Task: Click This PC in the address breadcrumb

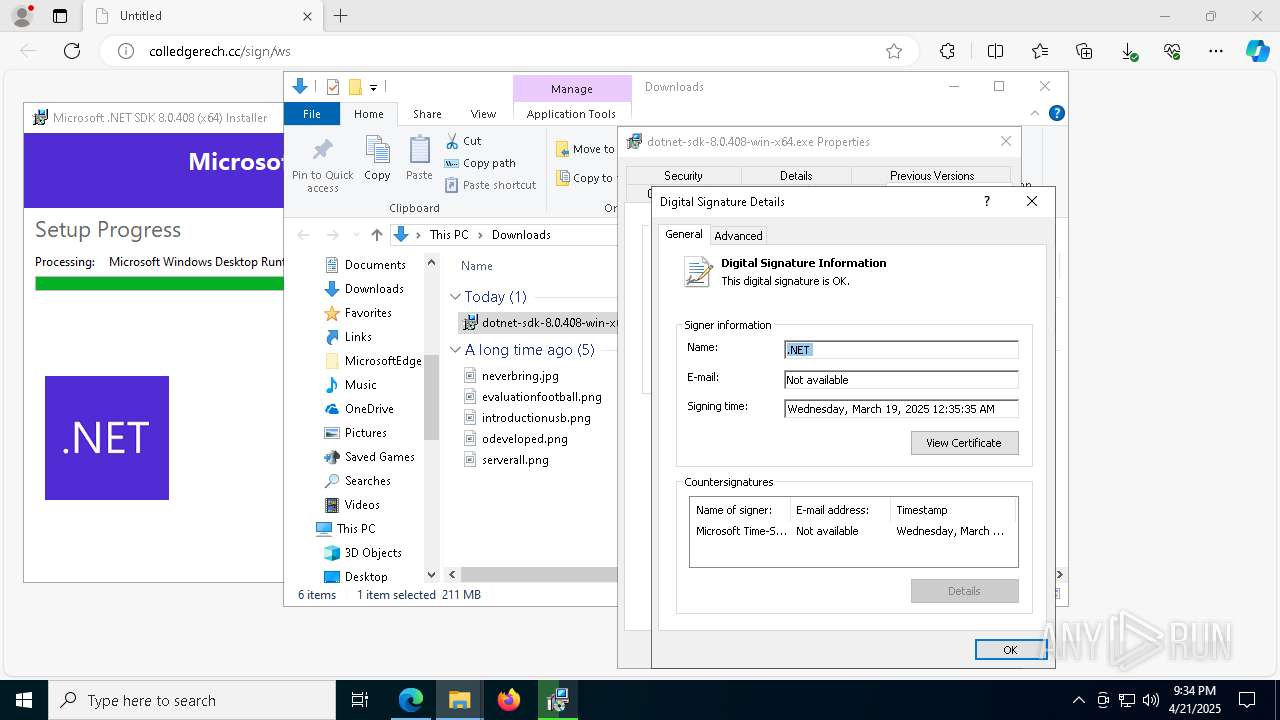Action: [x=449, y=235]
